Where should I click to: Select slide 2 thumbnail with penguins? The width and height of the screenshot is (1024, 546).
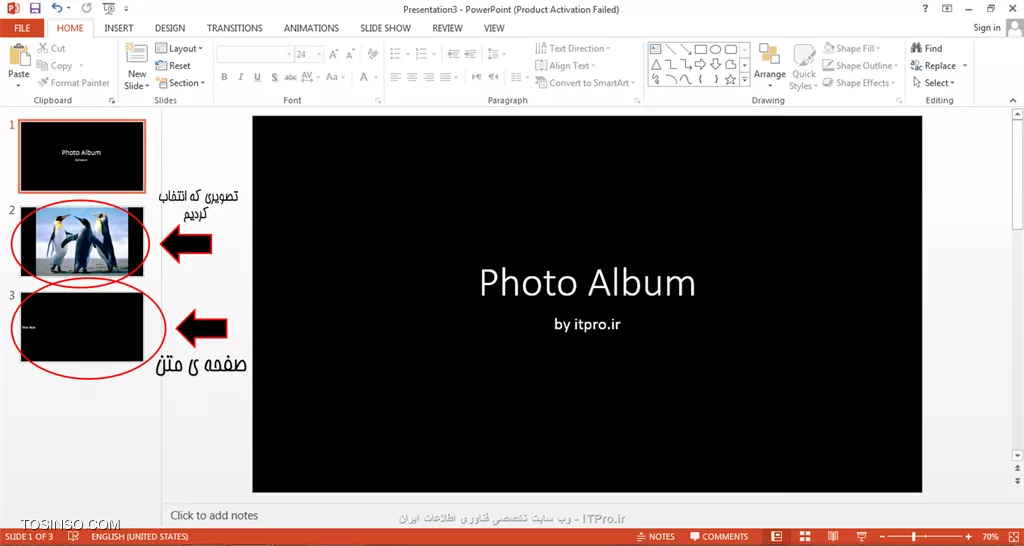[82, 241]
